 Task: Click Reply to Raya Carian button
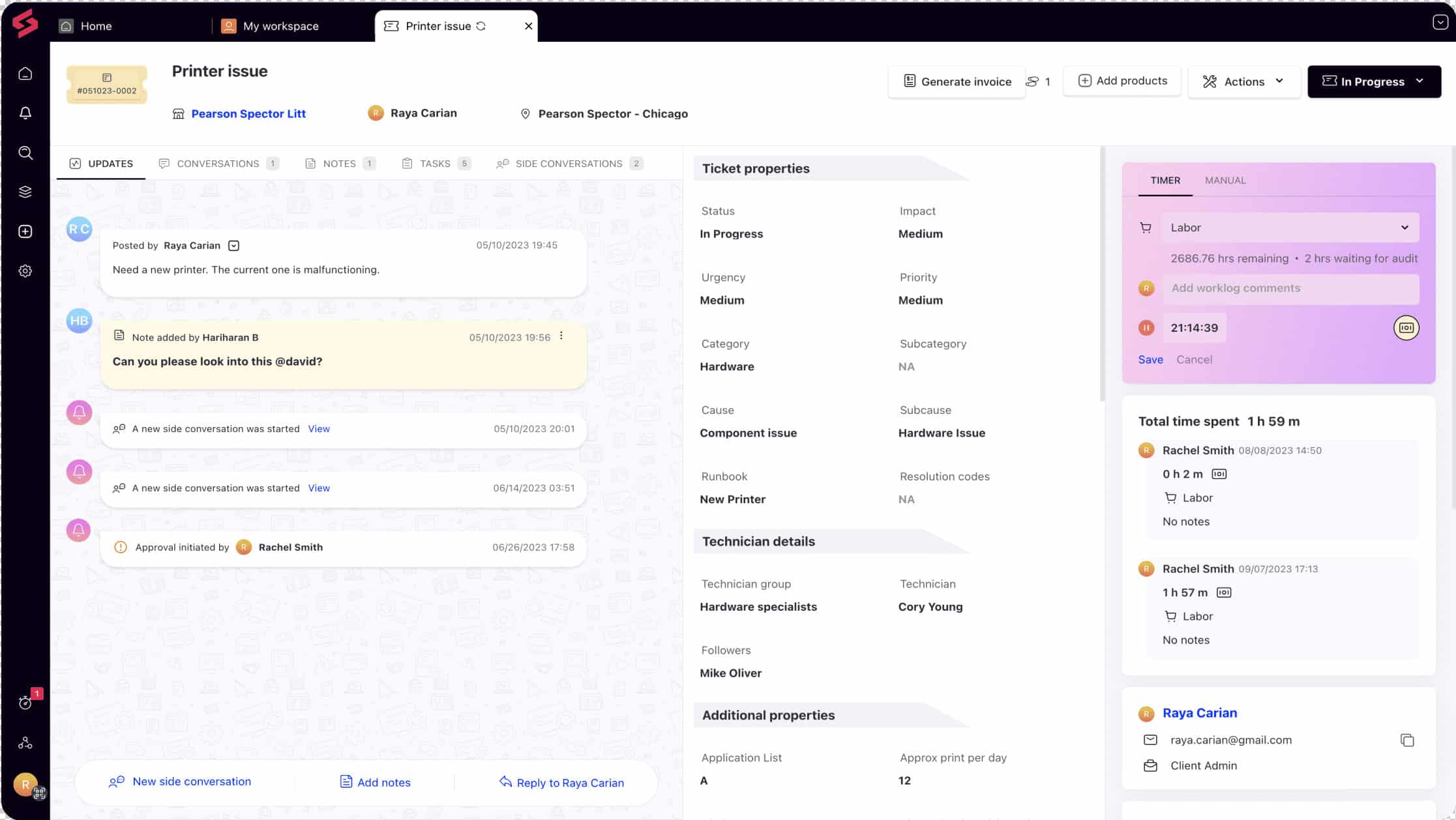click(x=561, y=782)
